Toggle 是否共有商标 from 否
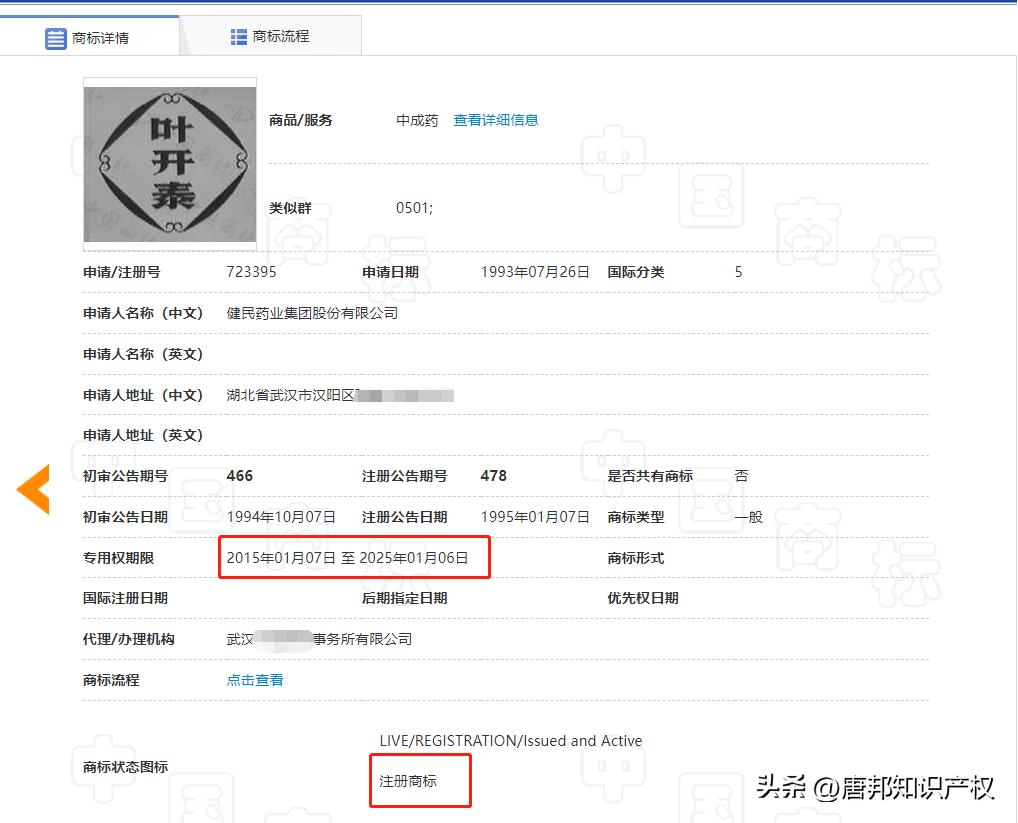This screenshot has height=823, width=1018. coord(740,476)
